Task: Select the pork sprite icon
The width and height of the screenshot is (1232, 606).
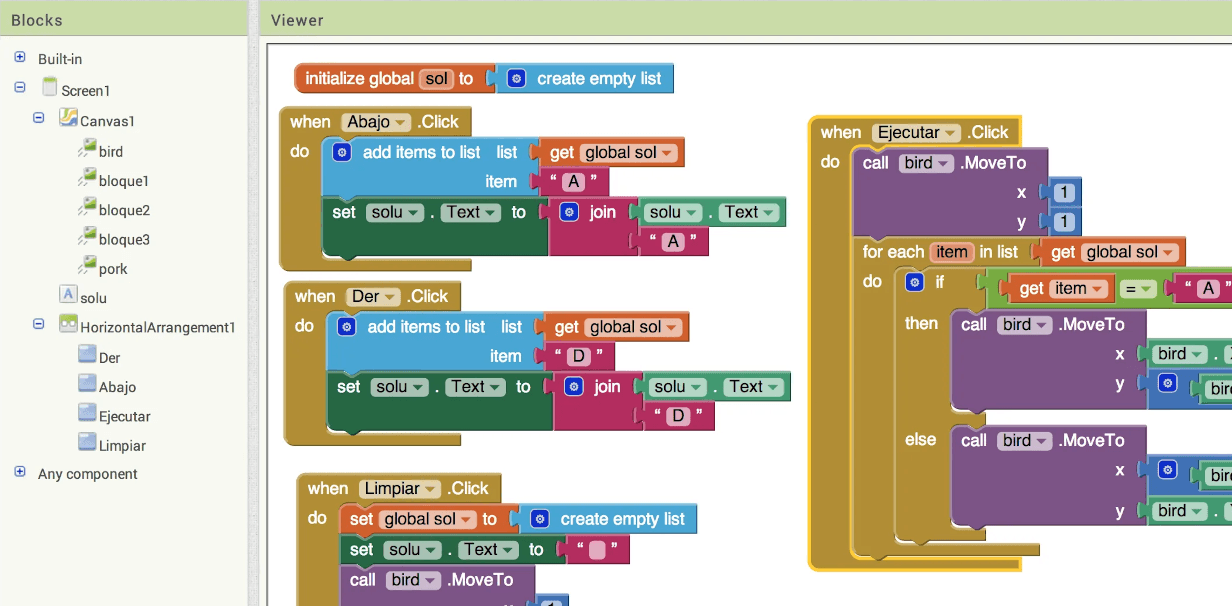Action: [x=87, y=267]
